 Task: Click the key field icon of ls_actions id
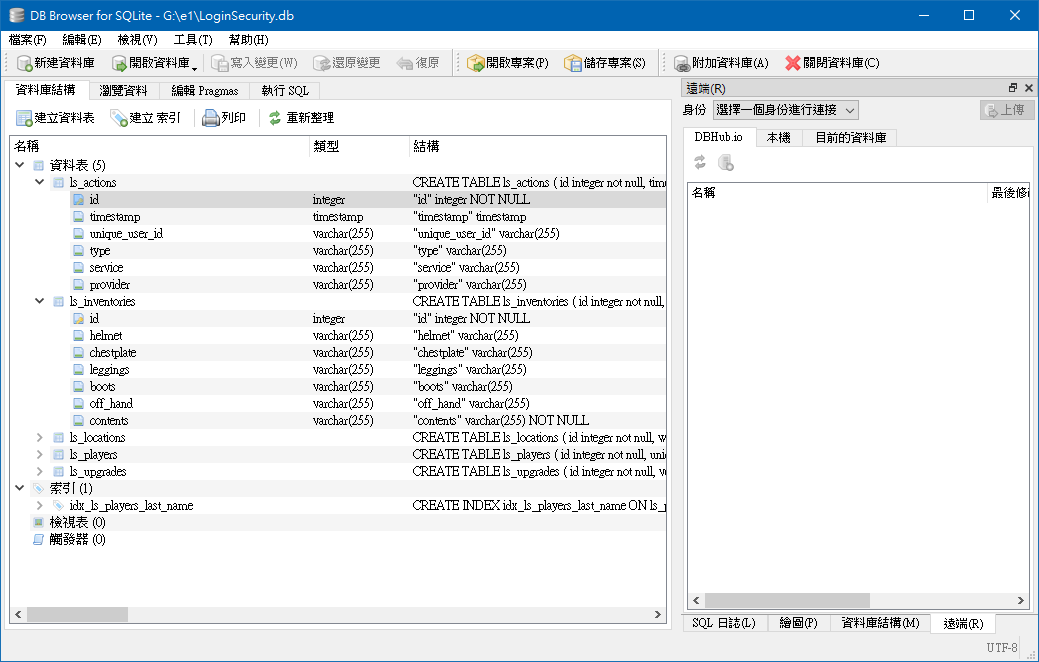pos(78,199)
